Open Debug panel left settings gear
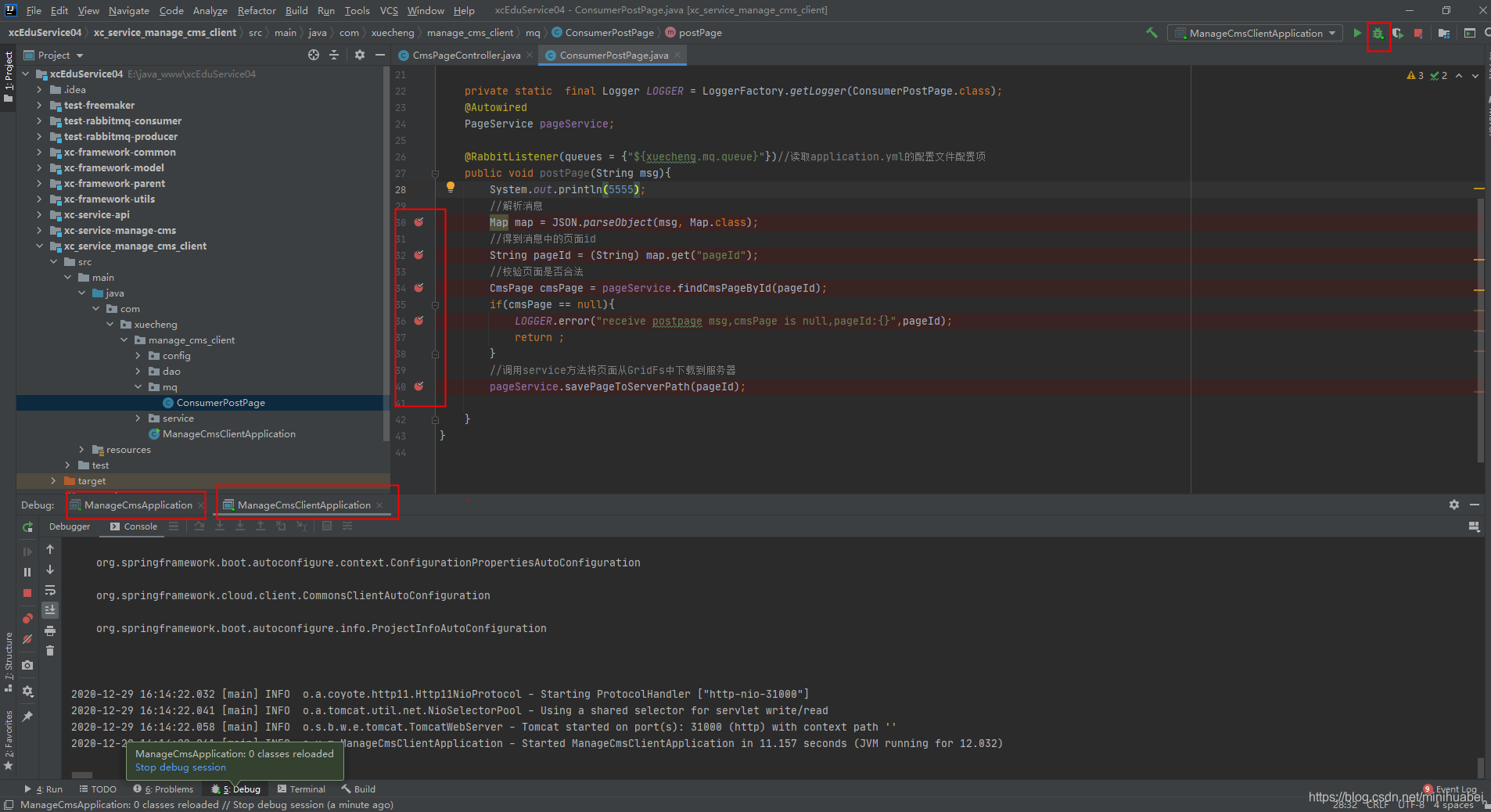This screenshot has height=812, width=1491. tap(27, 692)
